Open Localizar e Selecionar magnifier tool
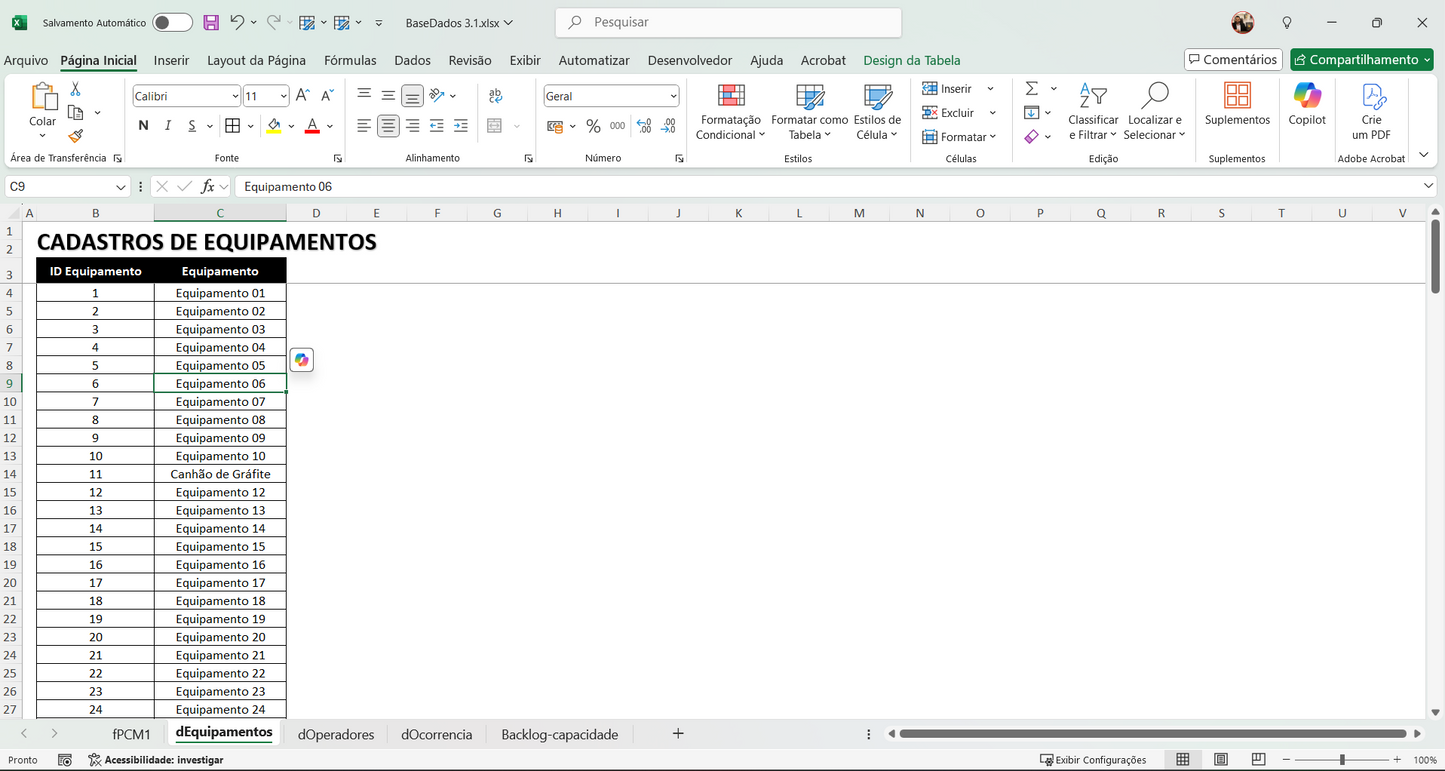The width and height of the screenshot is (1445, 771). coord(1154,96)
